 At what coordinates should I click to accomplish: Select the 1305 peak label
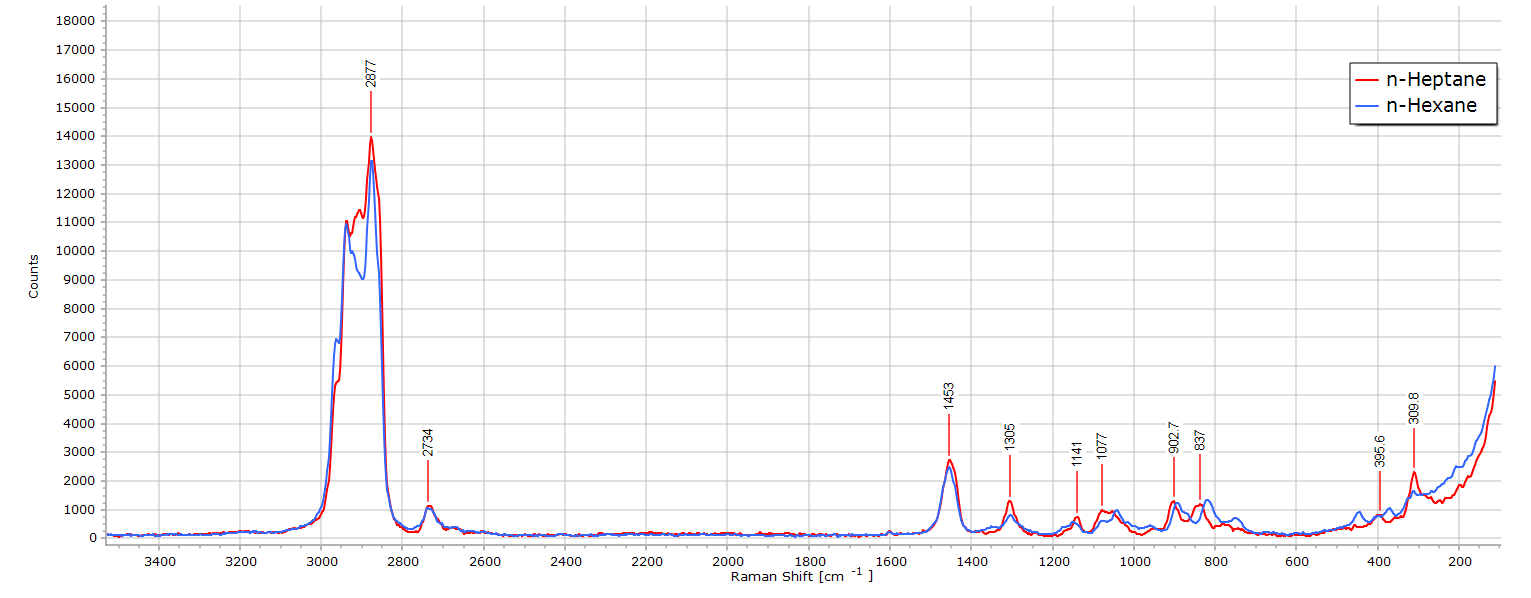click(1010, 438)
